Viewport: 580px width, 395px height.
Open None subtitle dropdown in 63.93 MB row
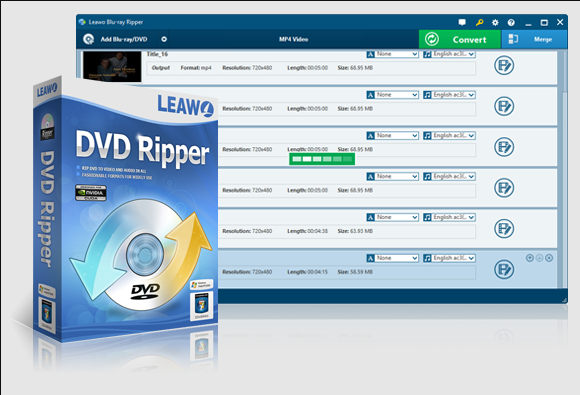[397, 217]
